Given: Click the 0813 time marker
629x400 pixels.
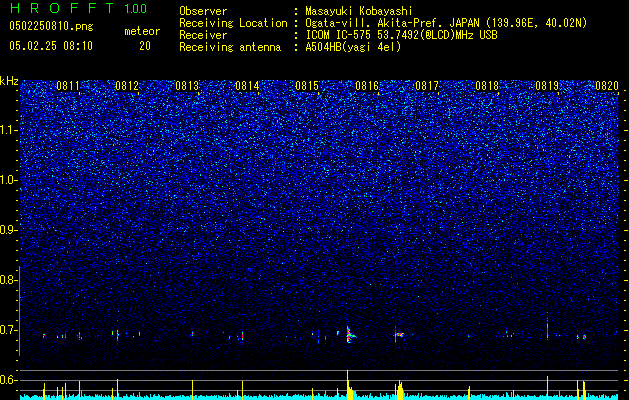Looking at the screenshot, I should pos(187,86).
